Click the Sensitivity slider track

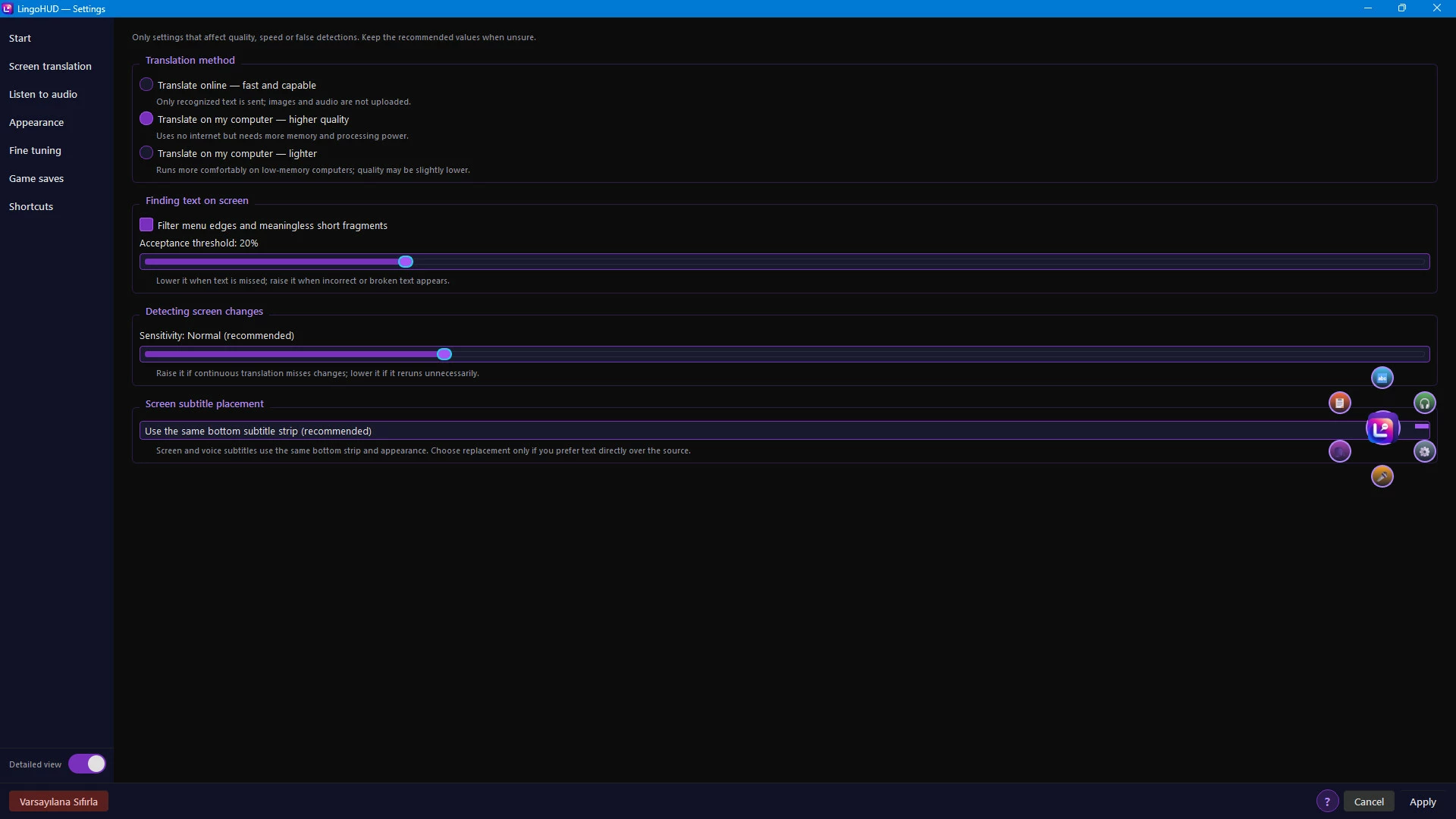(x=784, y=354)
